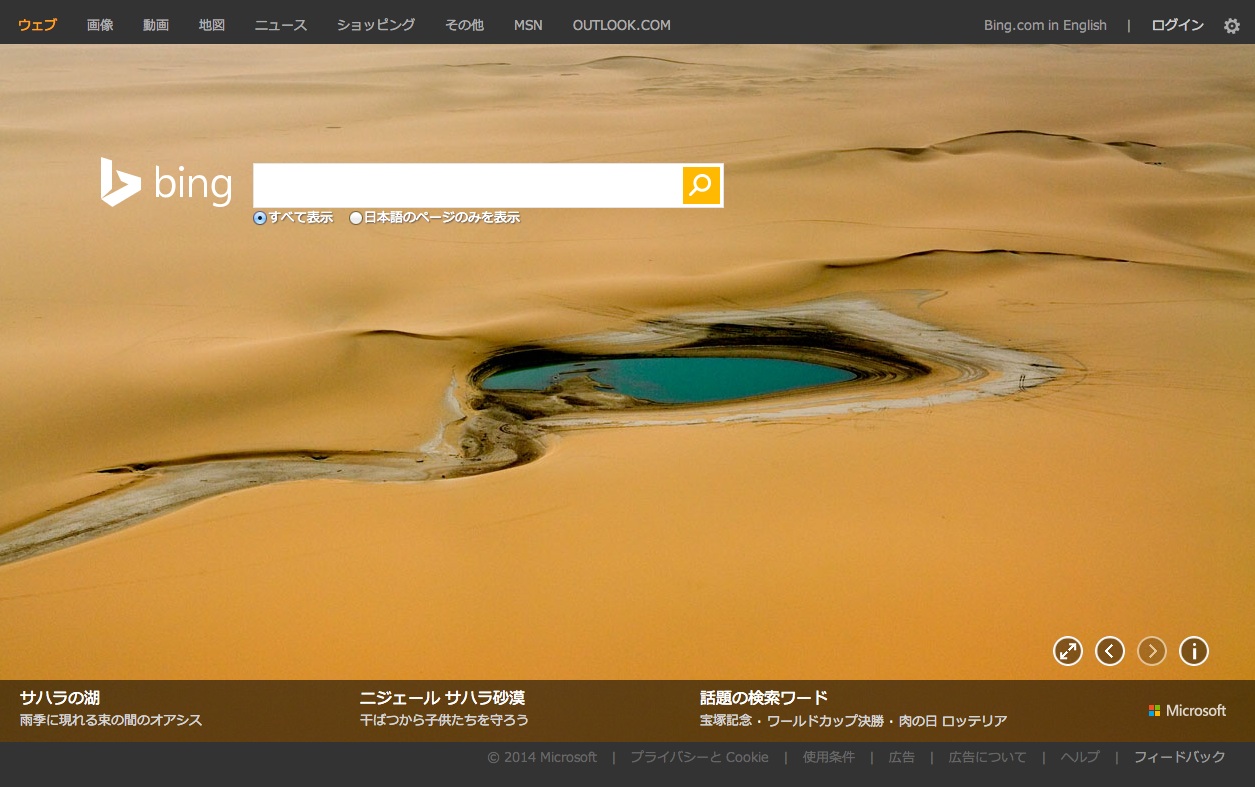
Task: Click the Bing logo
Action: click(166, 183)
